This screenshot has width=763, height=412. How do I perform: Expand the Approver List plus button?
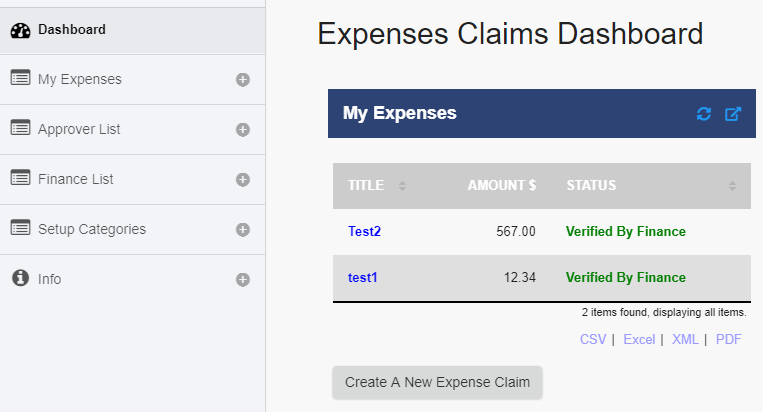pyautogui.click(x=242, y=129)
